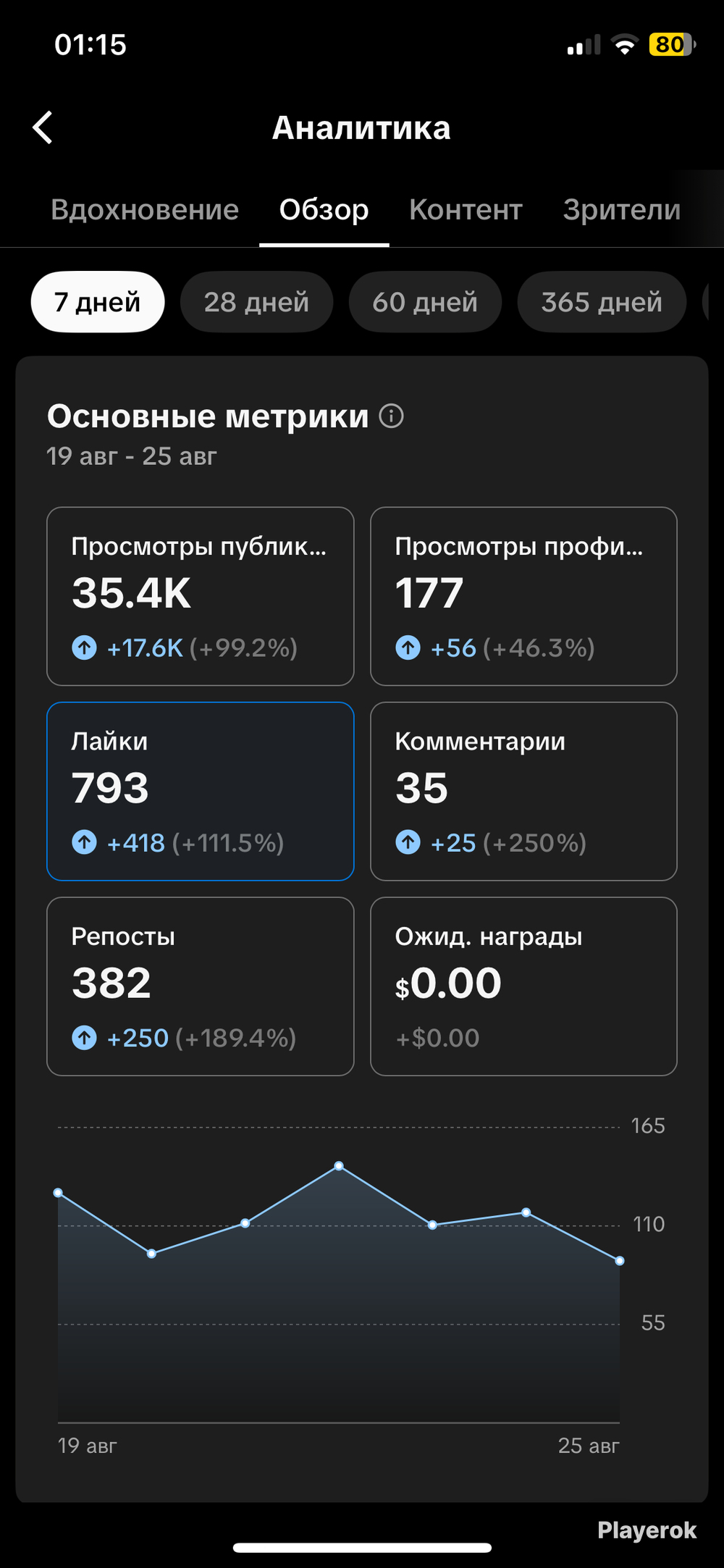Switch to the Зрители tab
This screenshot has width=724, height=1568.
[622, 209]
